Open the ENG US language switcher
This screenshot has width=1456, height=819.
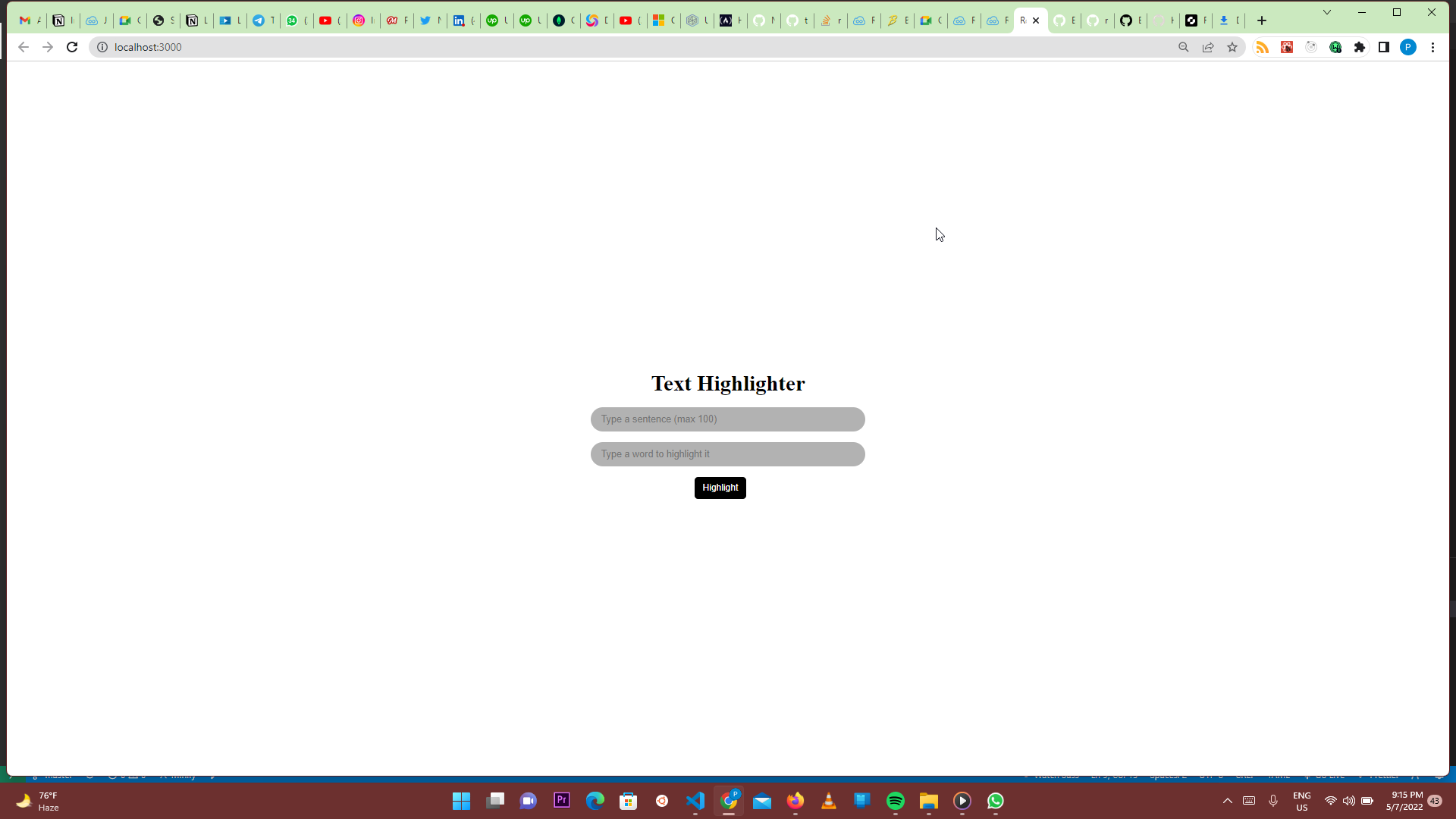coord(1301,800)
